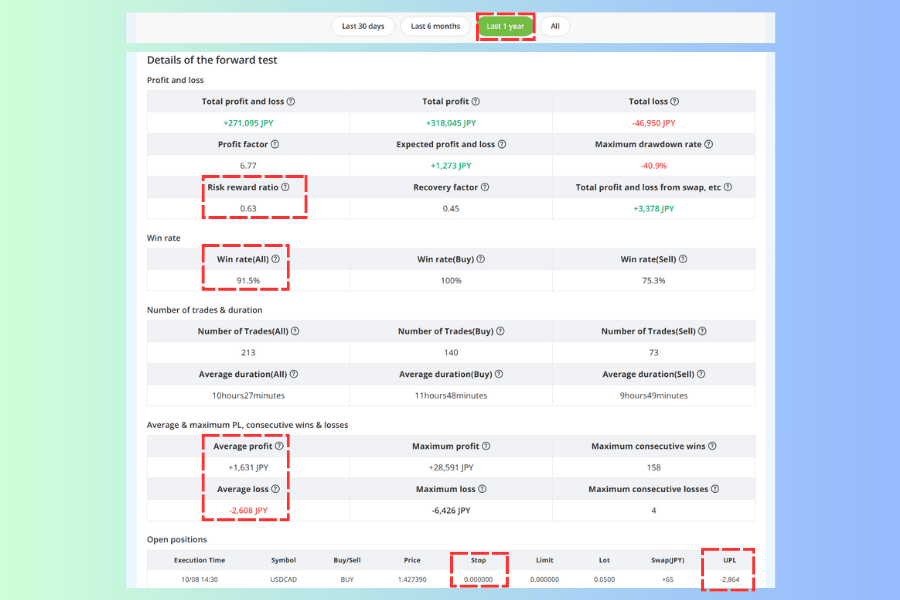This screenshot has height=600, width=900.
Task: Open help icon for Maximum consecutive losses
Action: (715, 489)
